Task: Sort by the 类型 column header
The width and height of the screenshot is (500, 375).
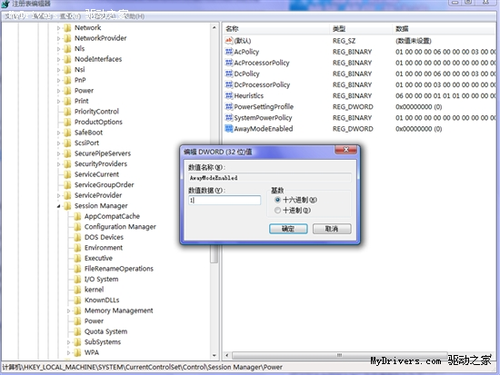Action: point(361,29)
